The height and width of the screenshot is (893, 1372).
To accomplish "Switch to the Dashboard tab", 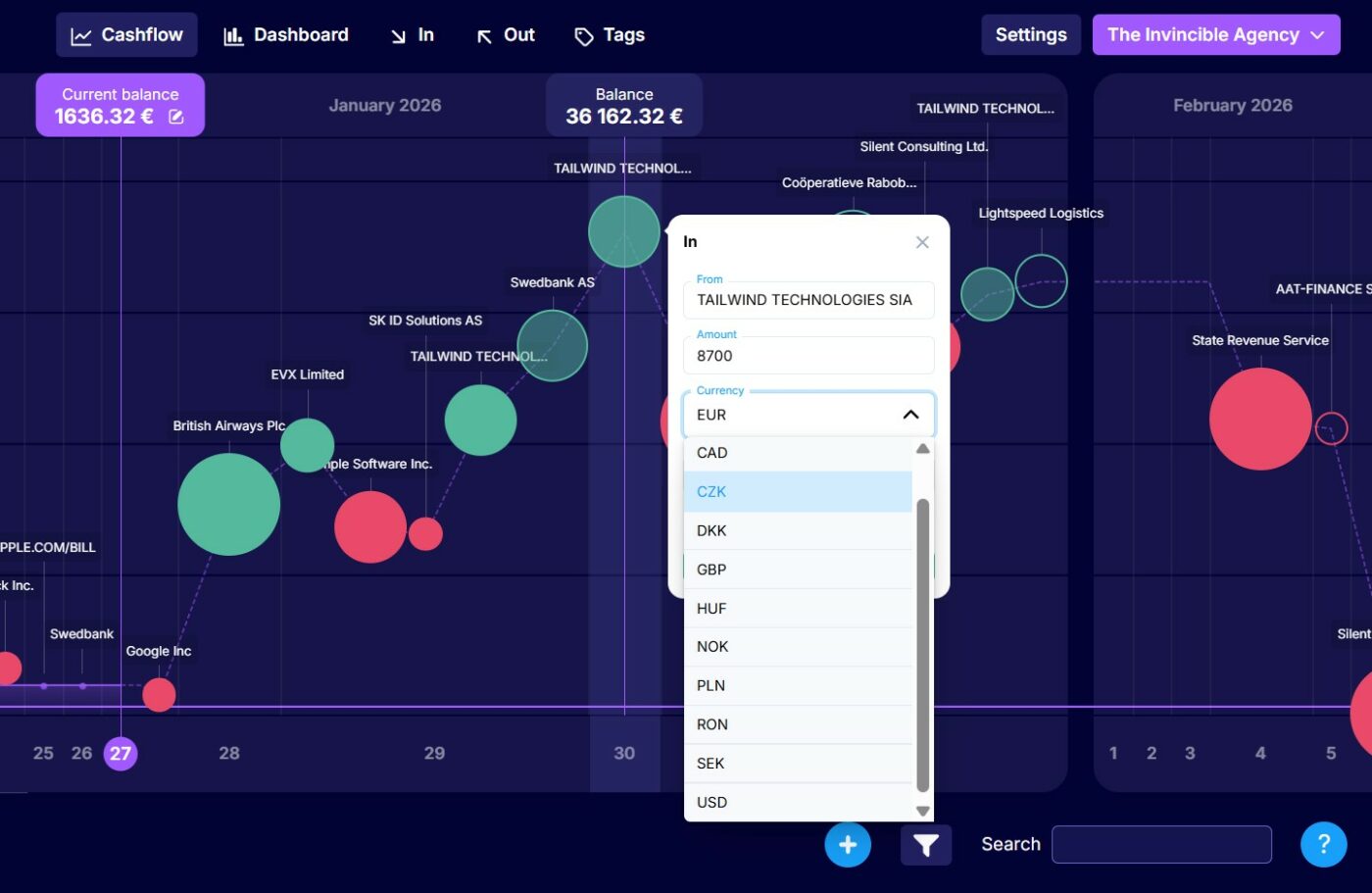I will [x=286, y=35].
